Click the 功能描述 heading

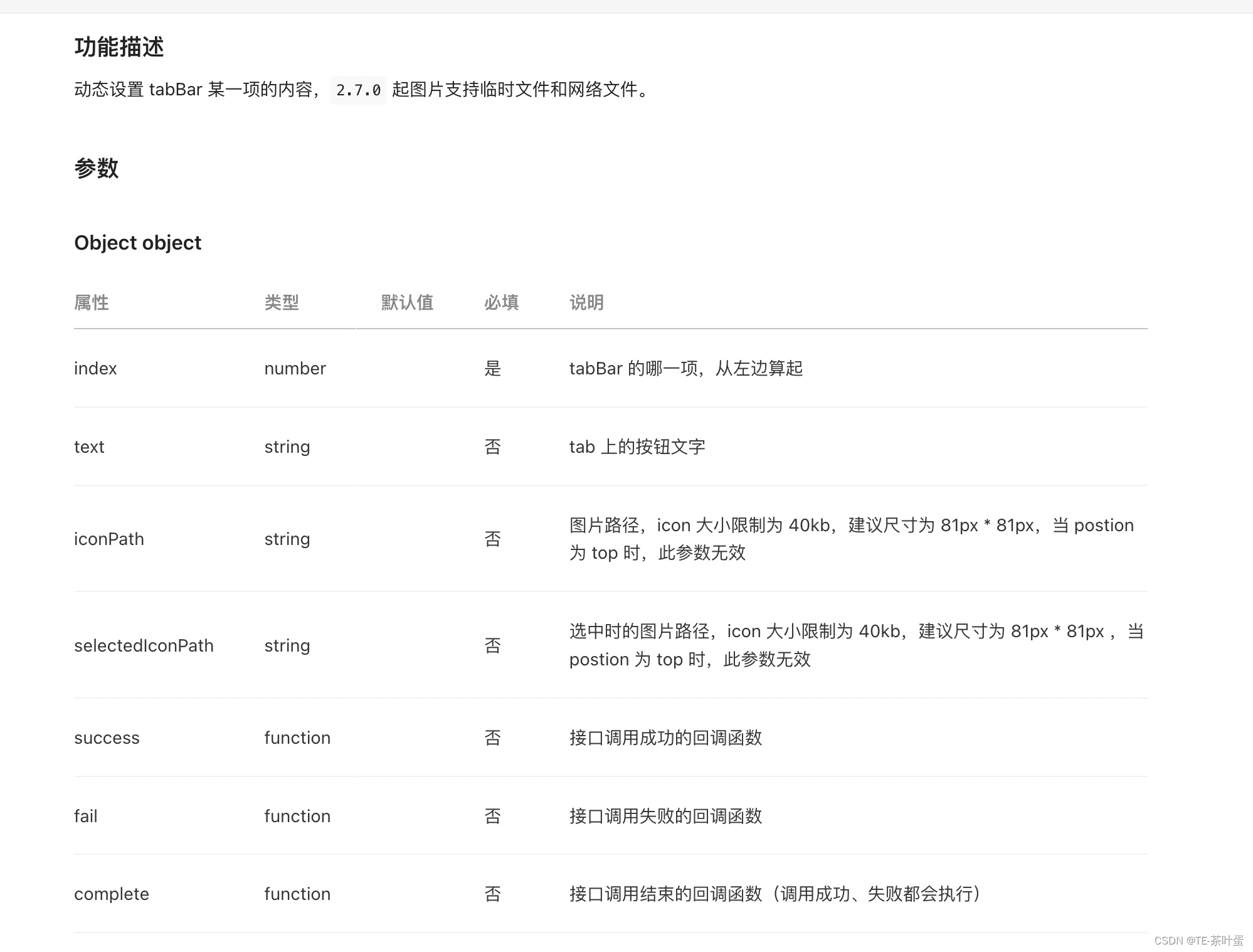pyautogui.click(x=119, y=47)
